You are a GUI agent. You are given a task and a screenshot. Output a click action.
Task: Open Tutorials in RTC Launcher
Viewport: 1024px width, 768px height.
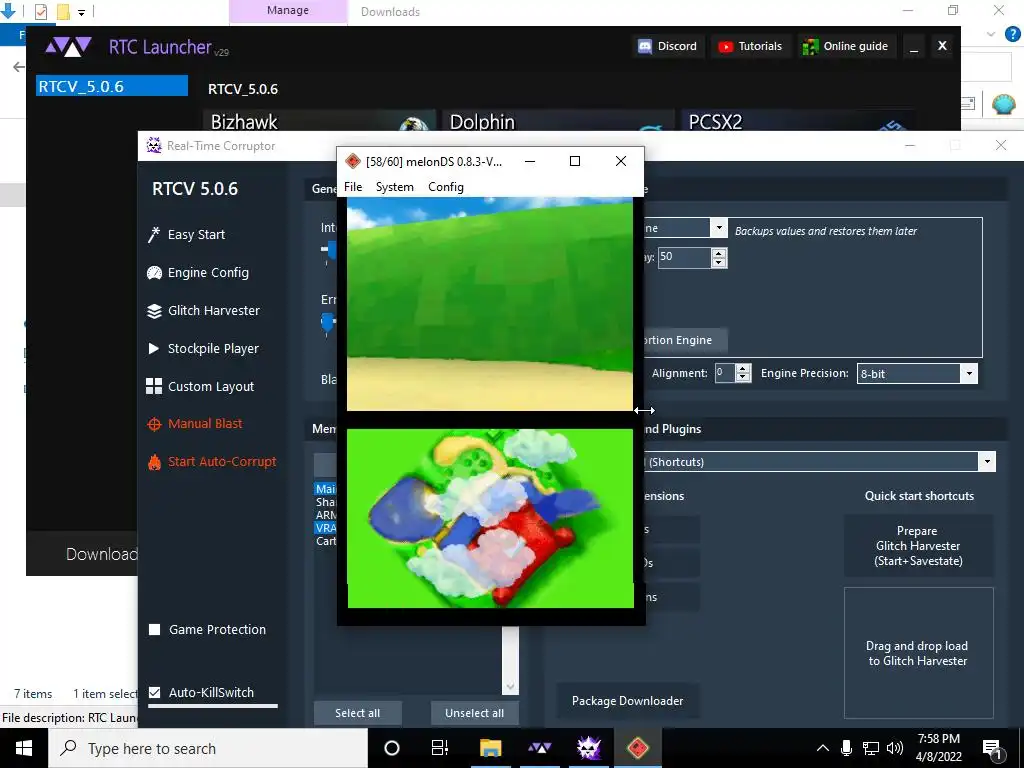pos(751,46)
